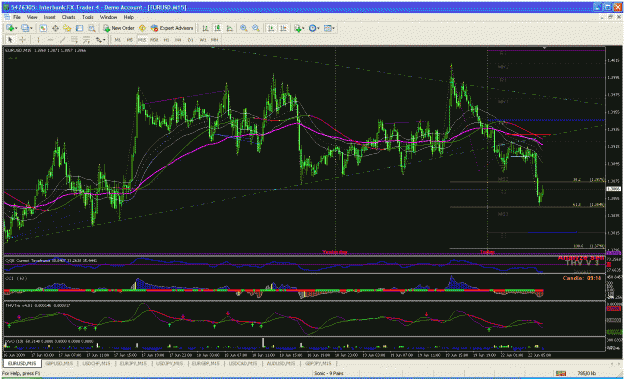Open the Terminal panel icon

(79, 28)
